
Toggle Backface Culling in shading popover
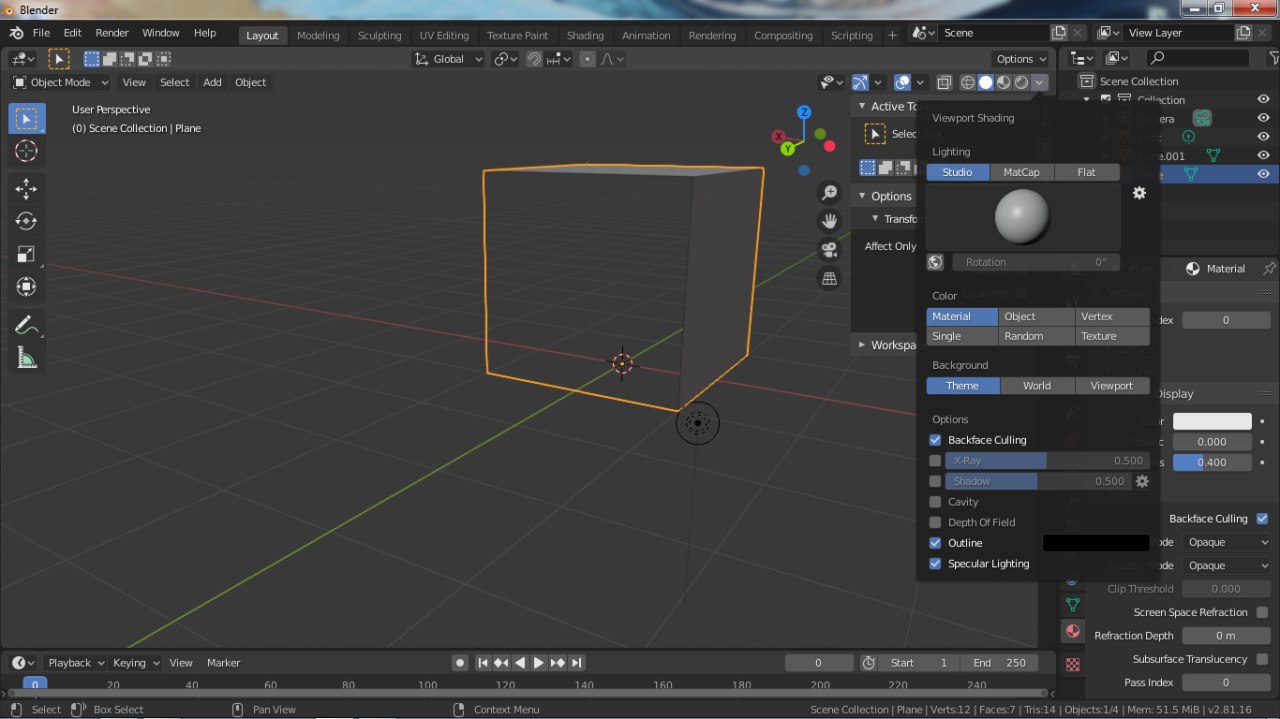(x=936, y=440)
